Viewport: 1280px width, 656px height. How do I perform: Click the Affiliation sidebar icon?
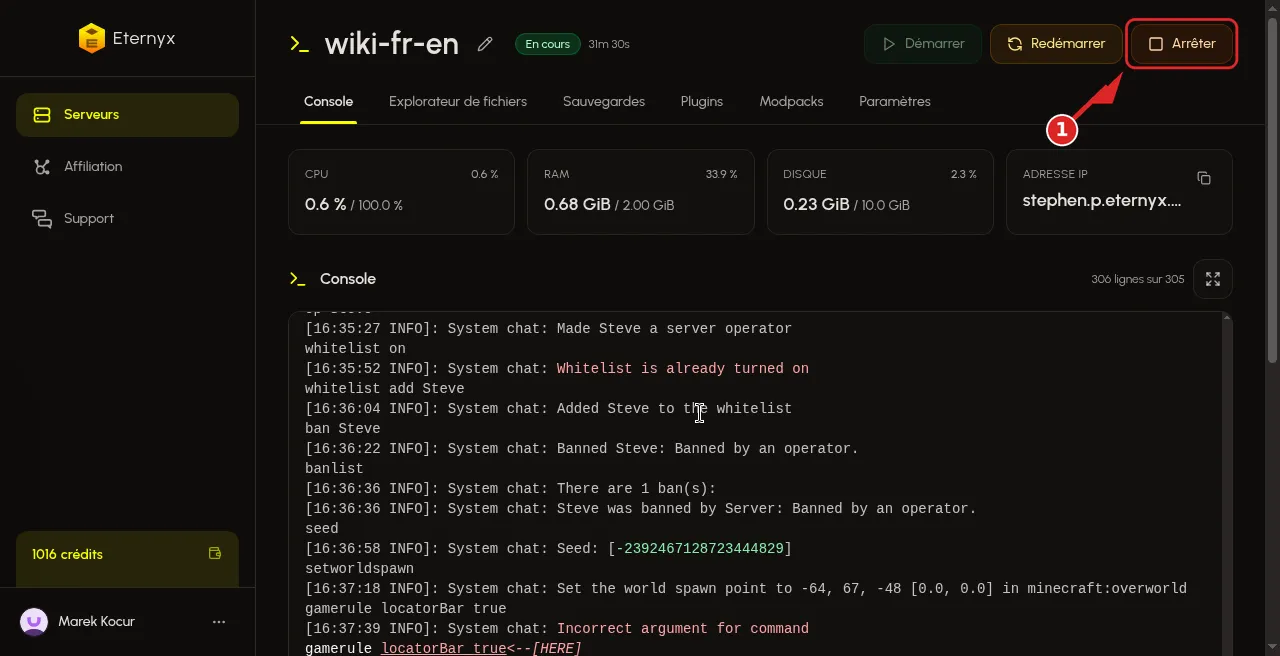tap(42, 167)
